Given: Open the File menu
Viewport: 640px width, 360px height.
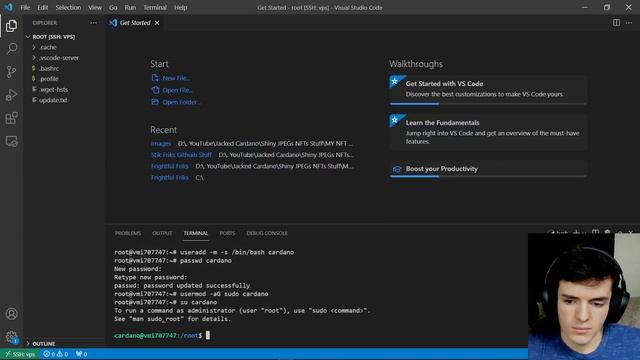Looking at the screenshot, I should [x=25, y=7].
